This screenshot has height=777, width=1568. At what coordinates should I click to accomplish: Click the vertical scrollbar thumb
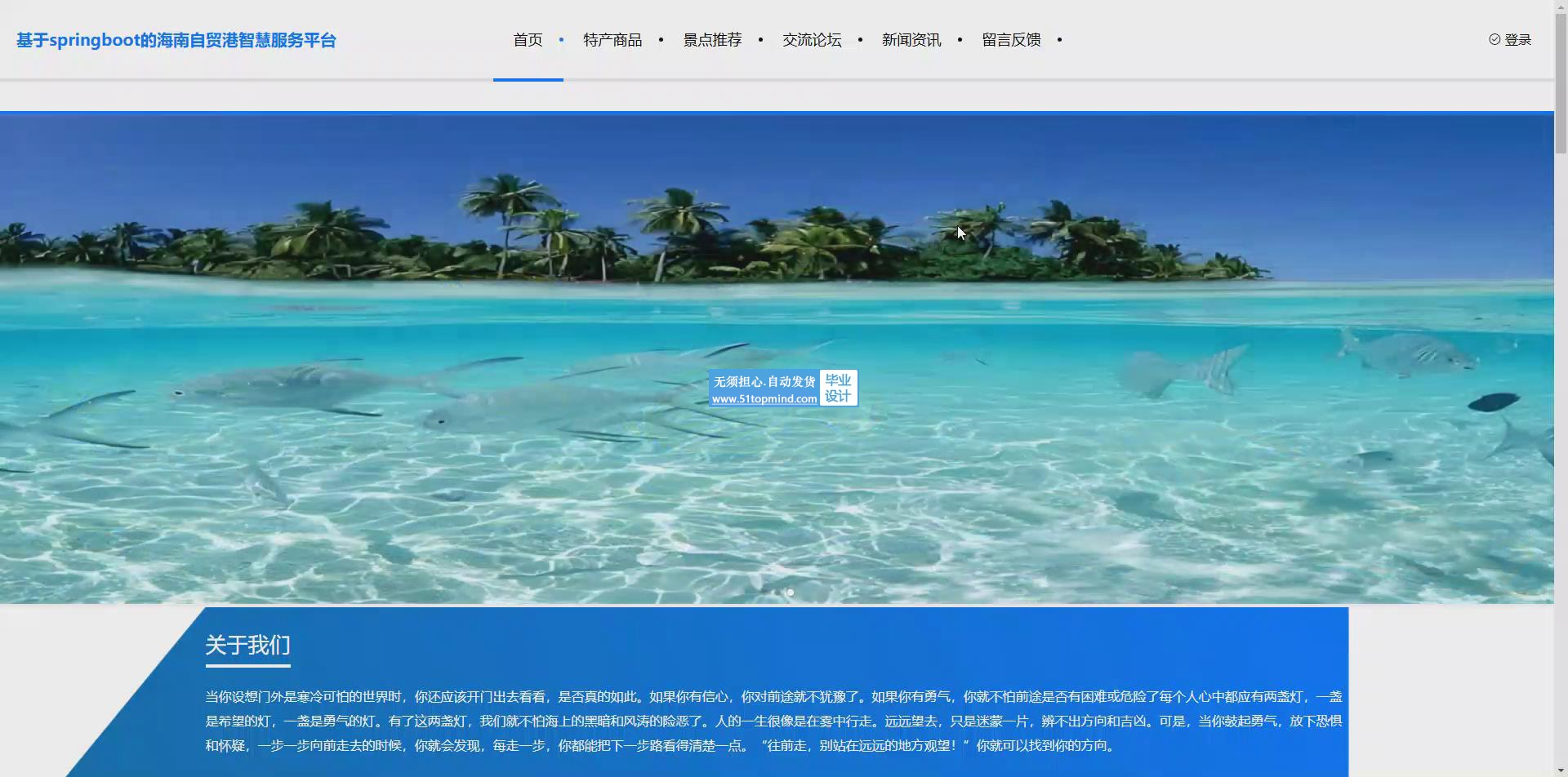(x=1561, y=78)
